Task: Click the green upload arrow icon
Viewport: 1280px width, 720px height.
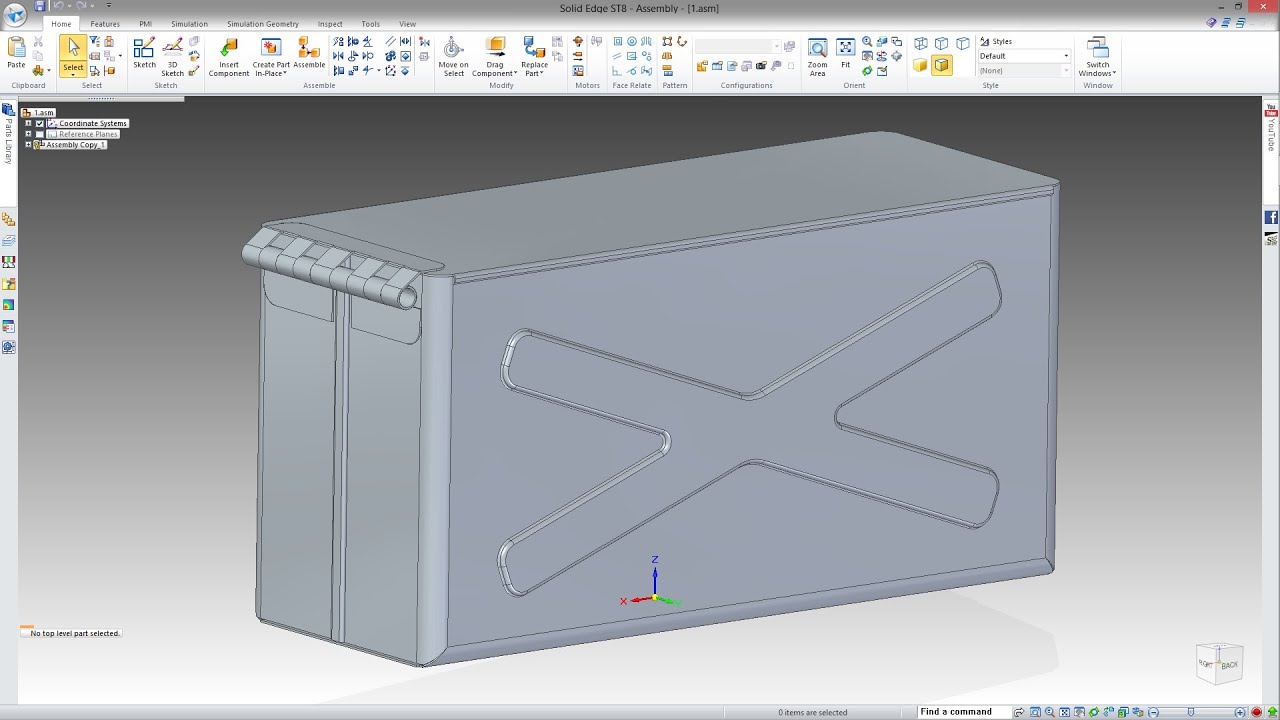Action: tap(1272, 712)
